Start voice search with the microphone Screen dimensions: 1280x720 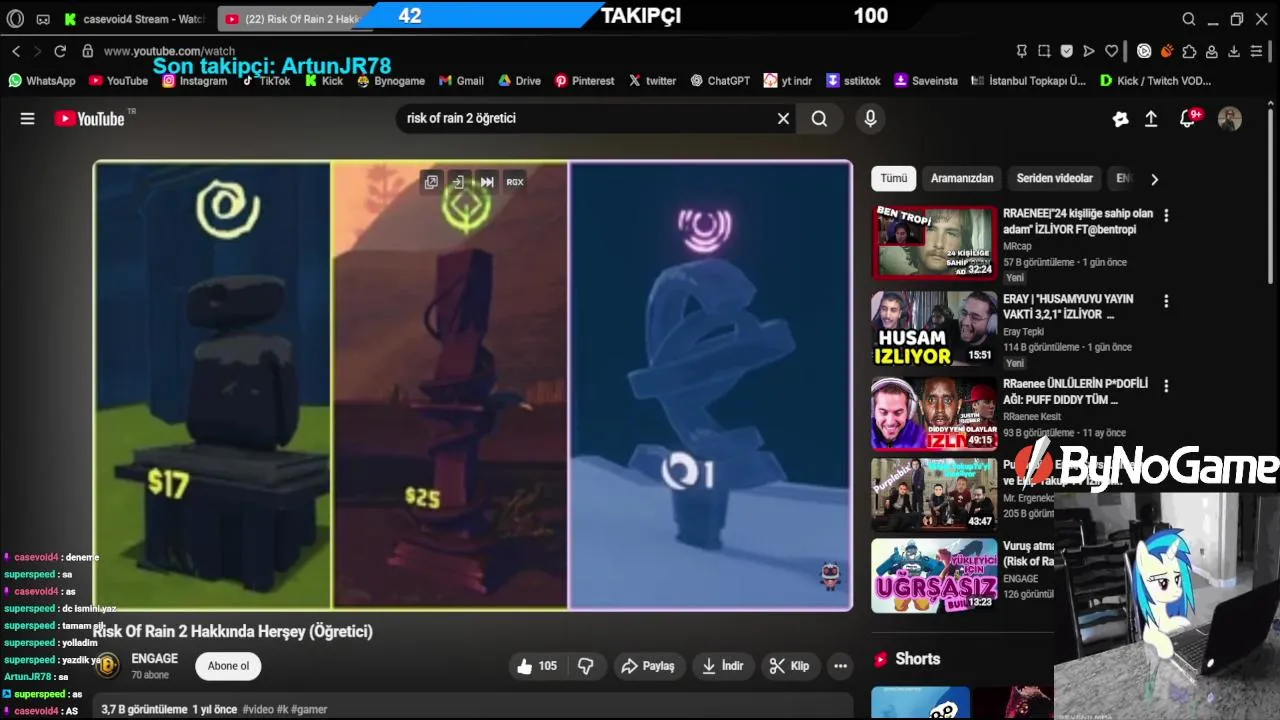(x=870, y=119)
